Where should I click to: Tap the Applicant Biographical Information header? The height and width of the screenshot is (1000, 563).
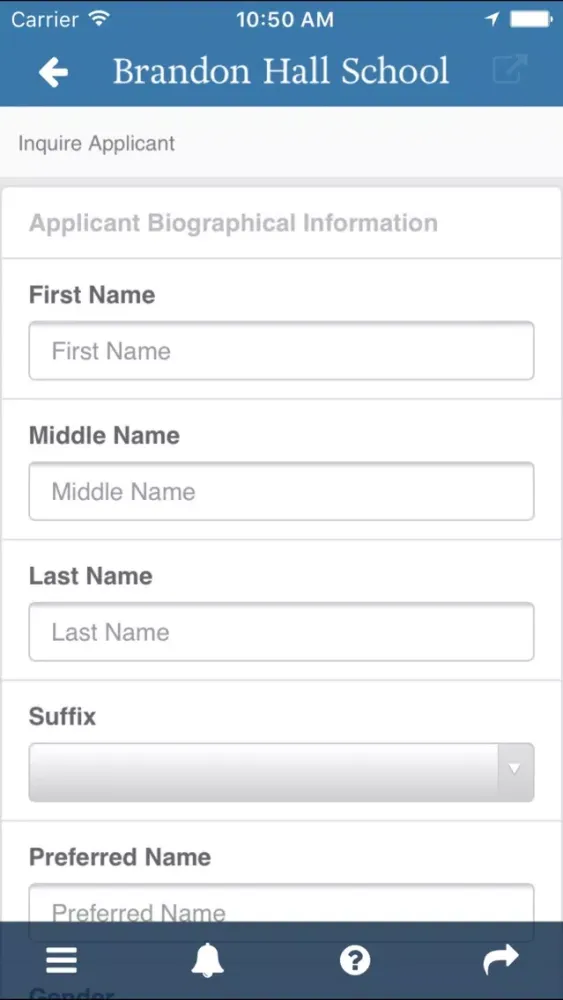[x=233, y=223]
